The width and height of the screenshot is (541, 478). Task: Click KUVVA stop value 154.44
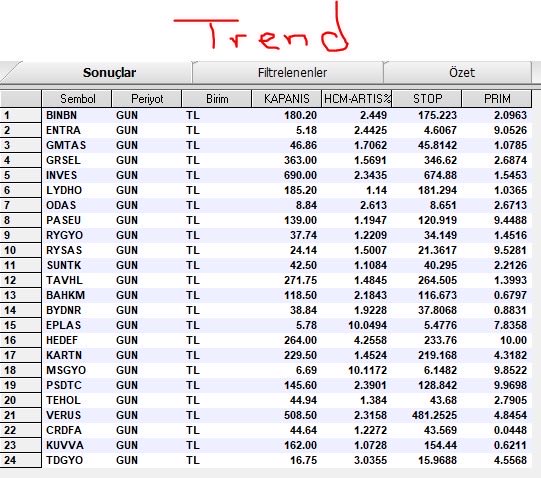click(440, 446)
